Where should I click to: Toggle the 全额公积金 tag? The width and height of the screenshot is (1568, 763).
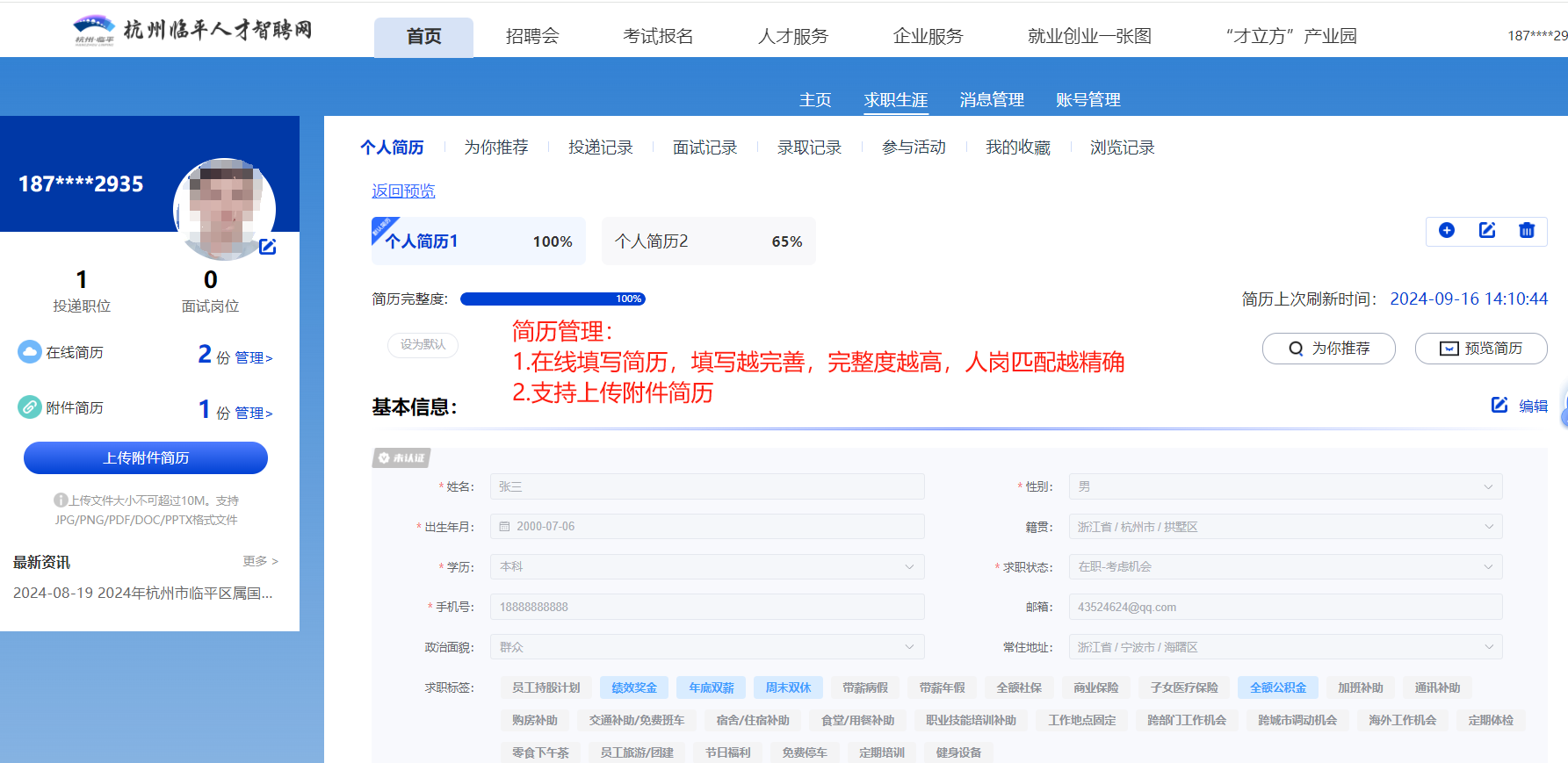coord(1278,687)
